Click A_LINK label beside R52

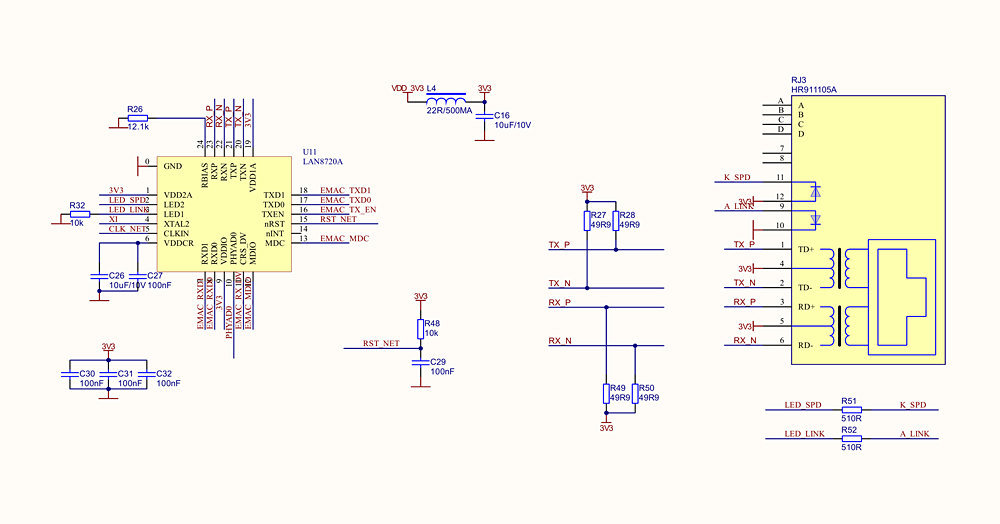915,434
